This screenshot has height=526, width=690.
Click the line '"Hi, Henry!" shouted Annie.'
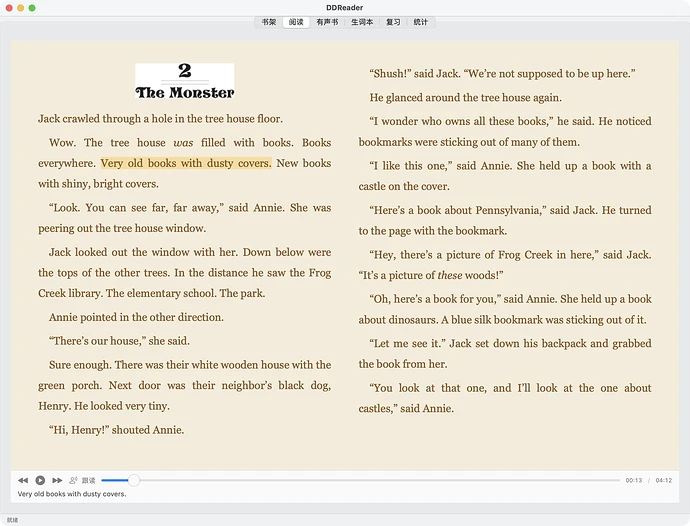coord(117,430)
